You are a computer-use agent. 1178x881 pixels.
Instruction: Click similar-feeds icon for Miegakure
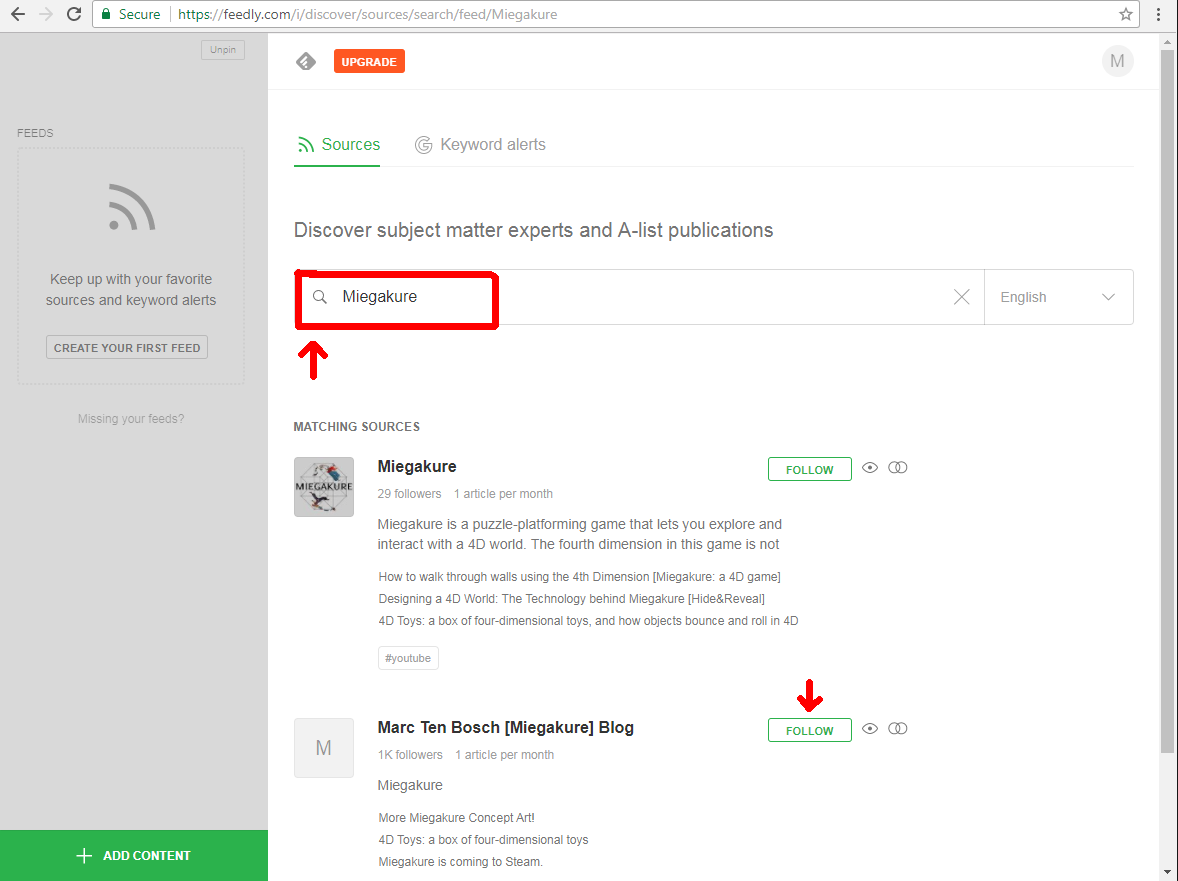pos(898,468)
